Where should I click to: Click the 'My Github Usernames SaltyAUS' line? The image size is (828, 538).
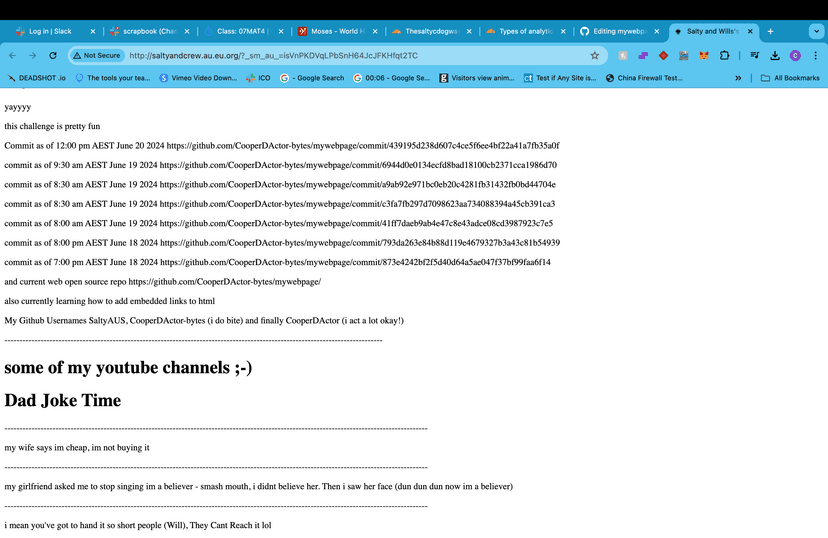(204, 320)
